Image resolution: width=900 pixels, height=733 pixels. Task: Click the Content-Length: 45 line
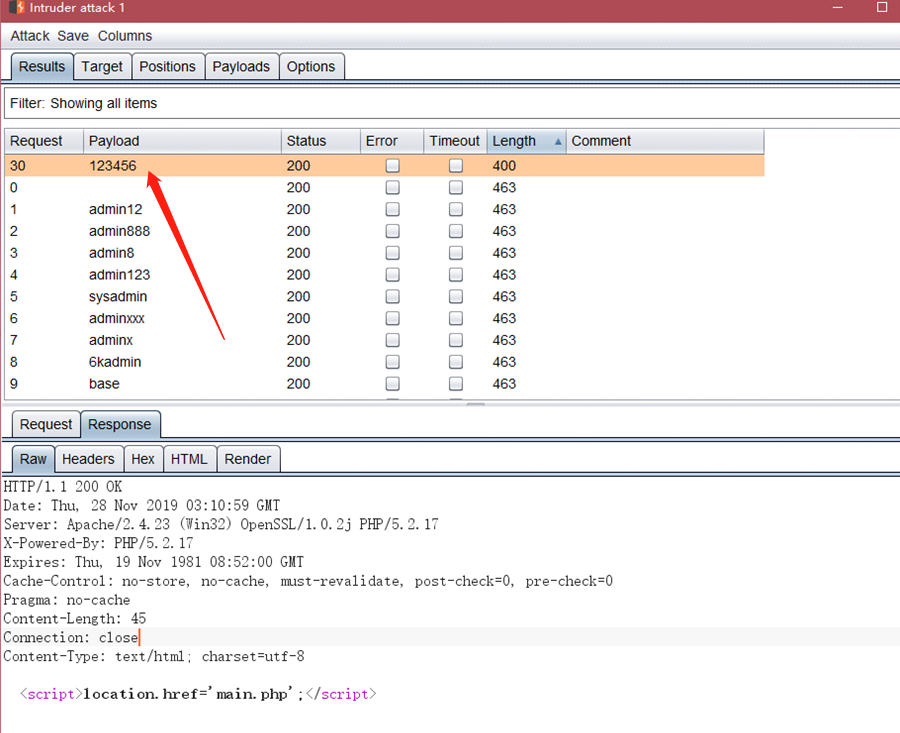[75, 619]
